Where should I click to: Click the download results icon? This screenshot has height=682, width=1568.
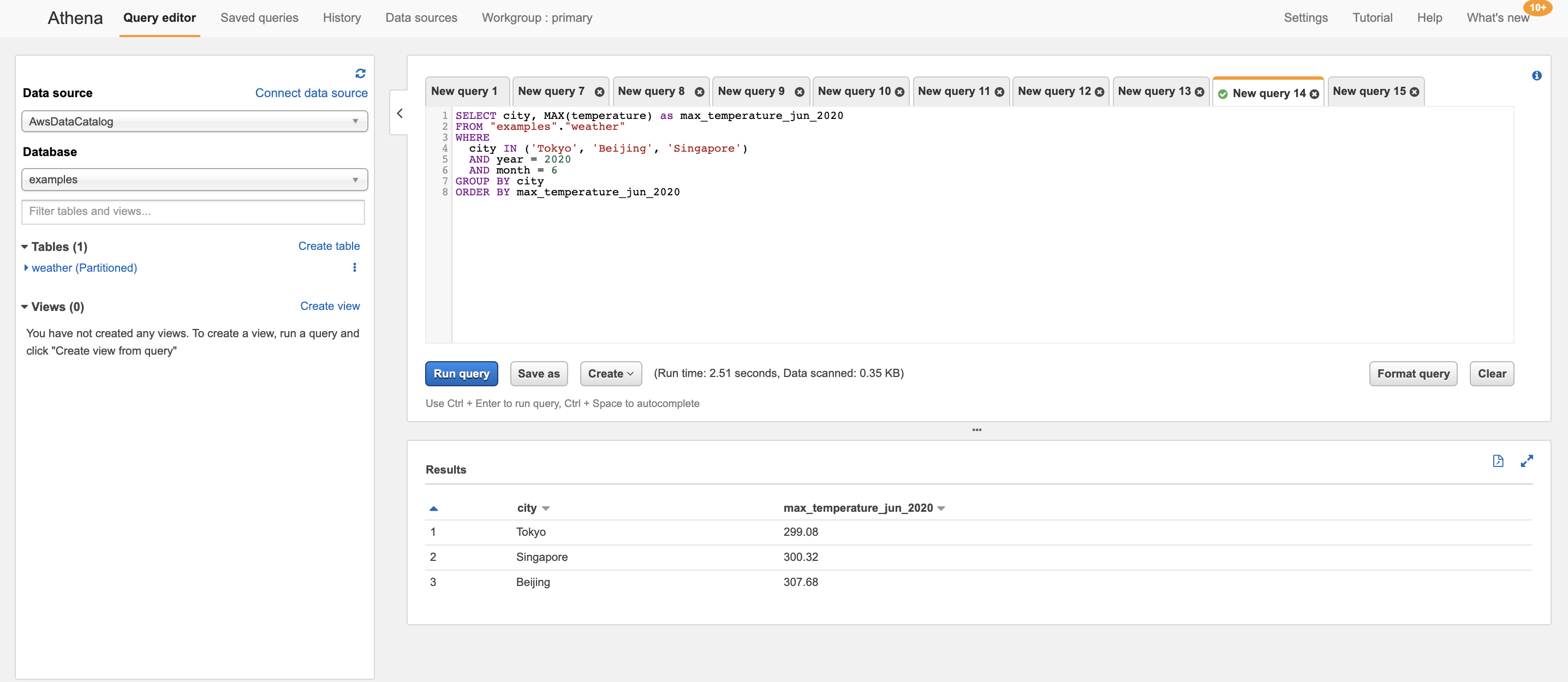click(1498, 461)
